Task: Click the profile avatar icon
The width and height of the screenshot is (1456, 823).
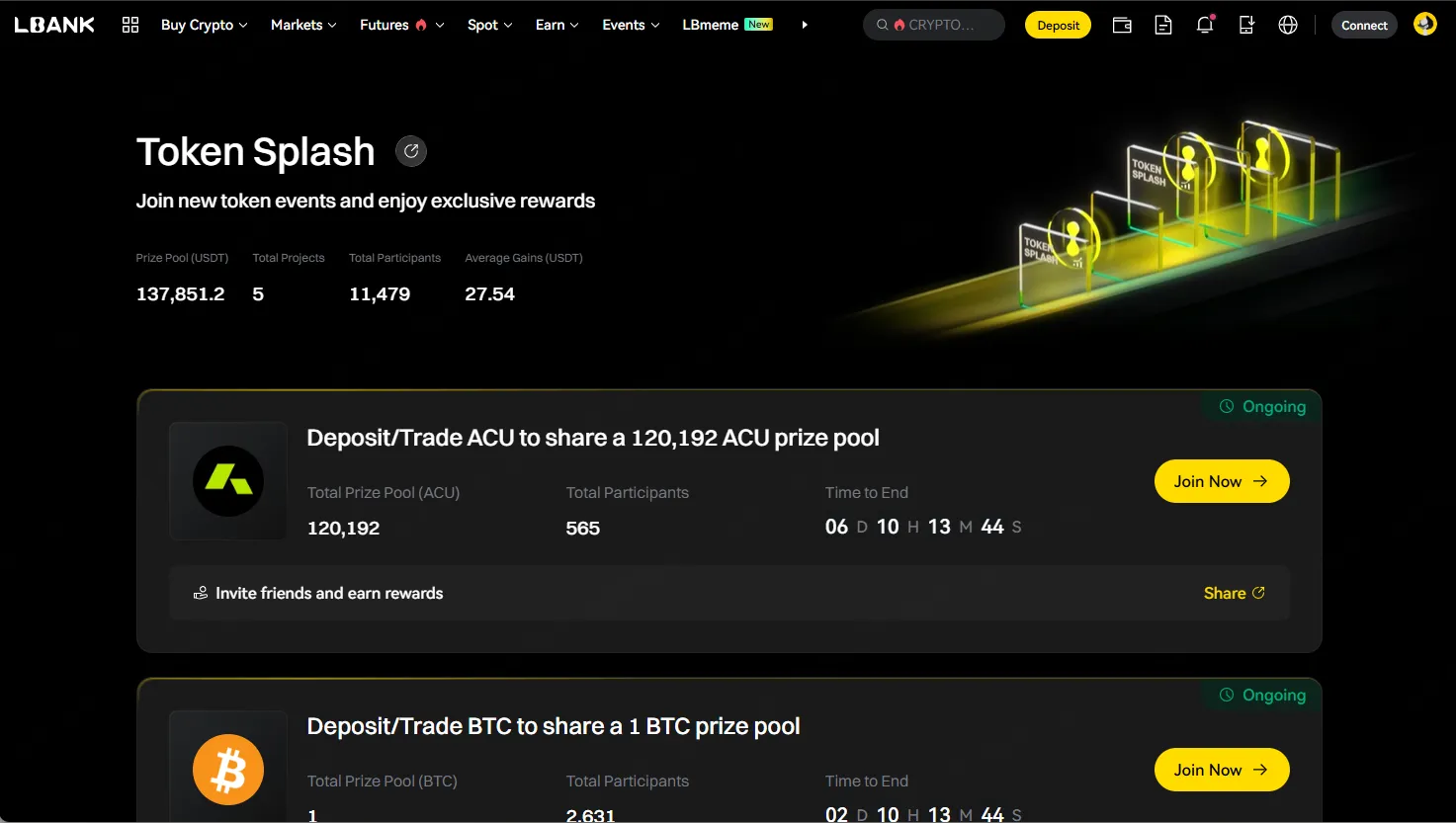Action: [x=1424, y=25]
